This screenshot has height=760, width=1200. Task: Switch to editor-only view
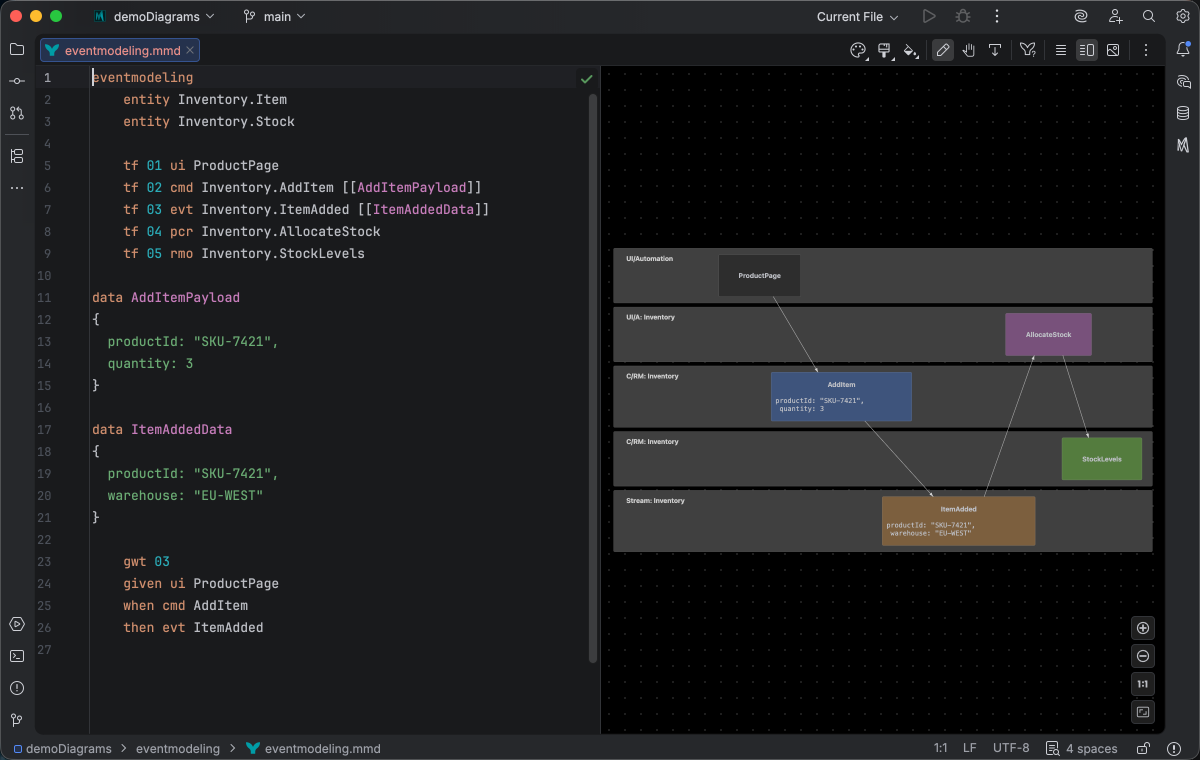pos(1061,50)
